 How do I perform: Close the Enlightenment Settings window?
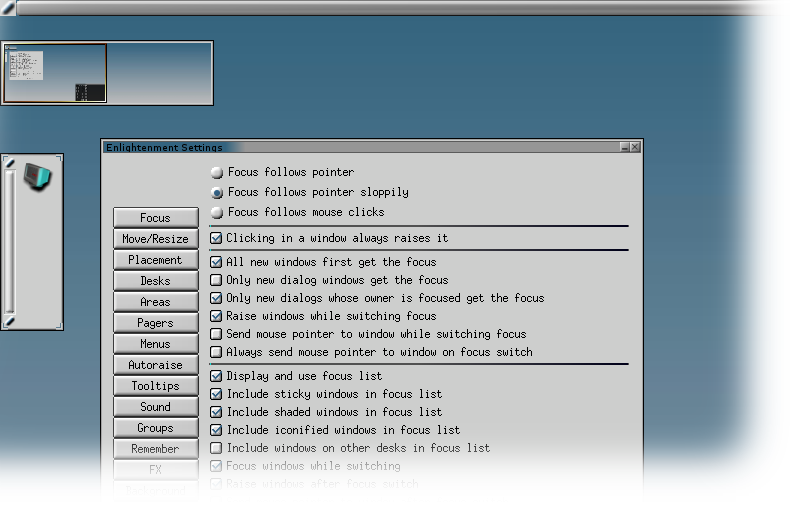tap(635, 147)
